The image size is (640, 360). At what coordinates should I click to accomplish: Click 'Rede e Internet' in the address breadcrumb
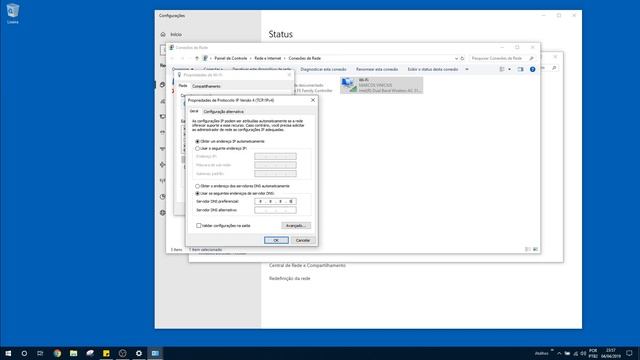pos(268,58)
